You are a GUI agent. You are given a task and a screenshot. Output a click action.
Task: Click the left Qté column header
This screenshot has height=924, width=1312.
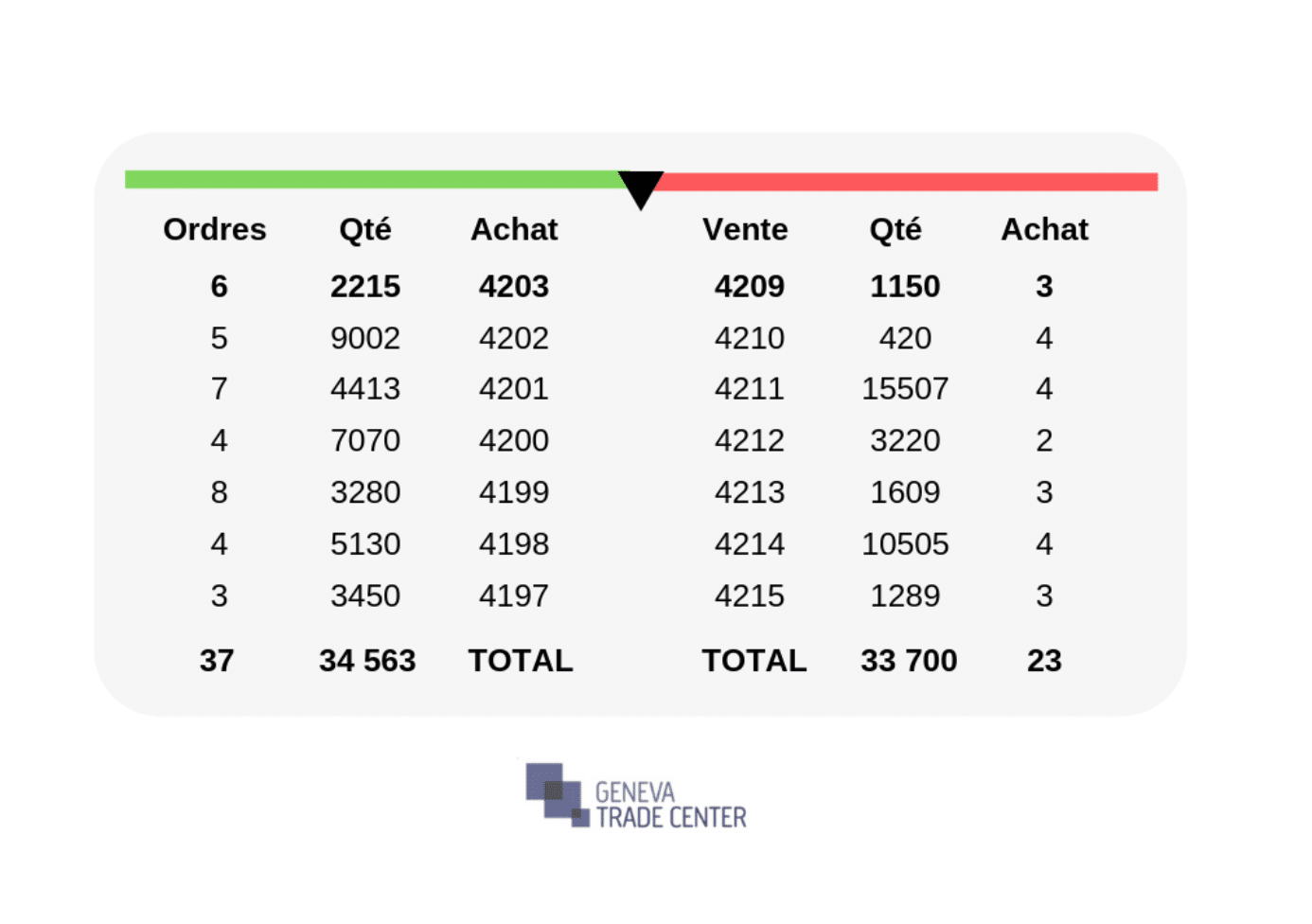tap(365, 229)
